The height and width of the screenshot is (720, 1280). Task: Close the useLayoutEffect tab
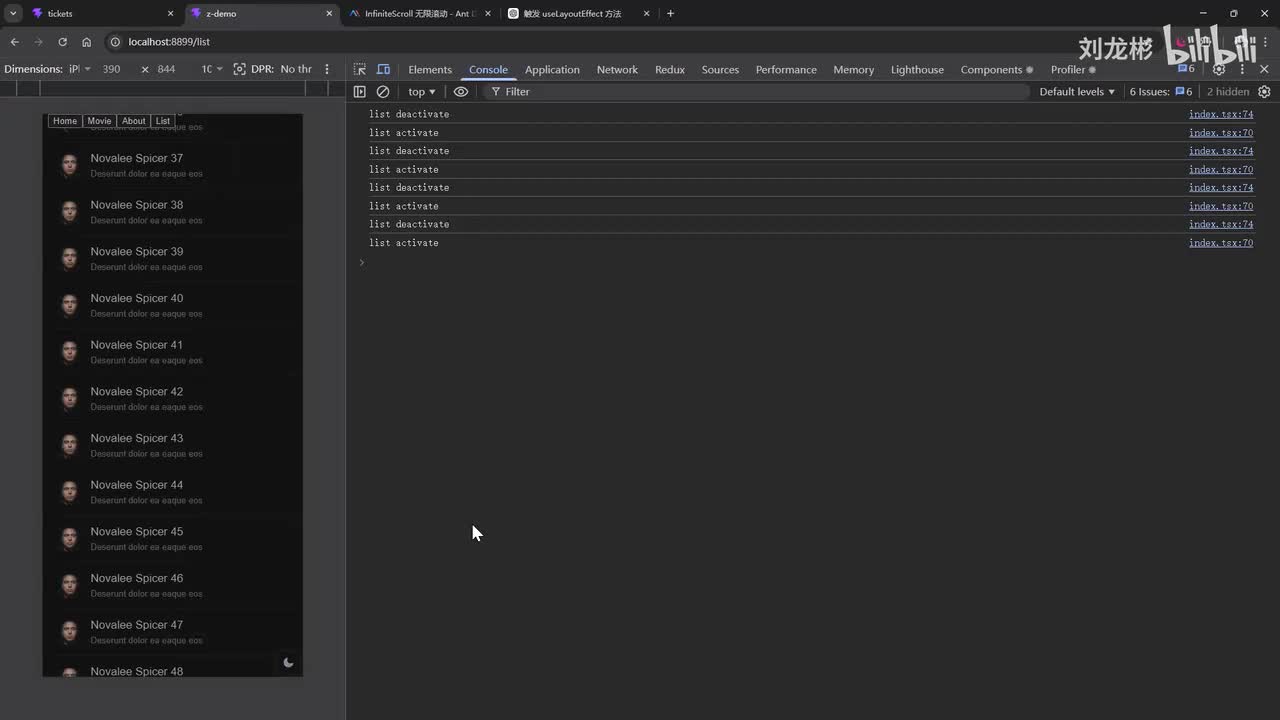tap(647, 14)
